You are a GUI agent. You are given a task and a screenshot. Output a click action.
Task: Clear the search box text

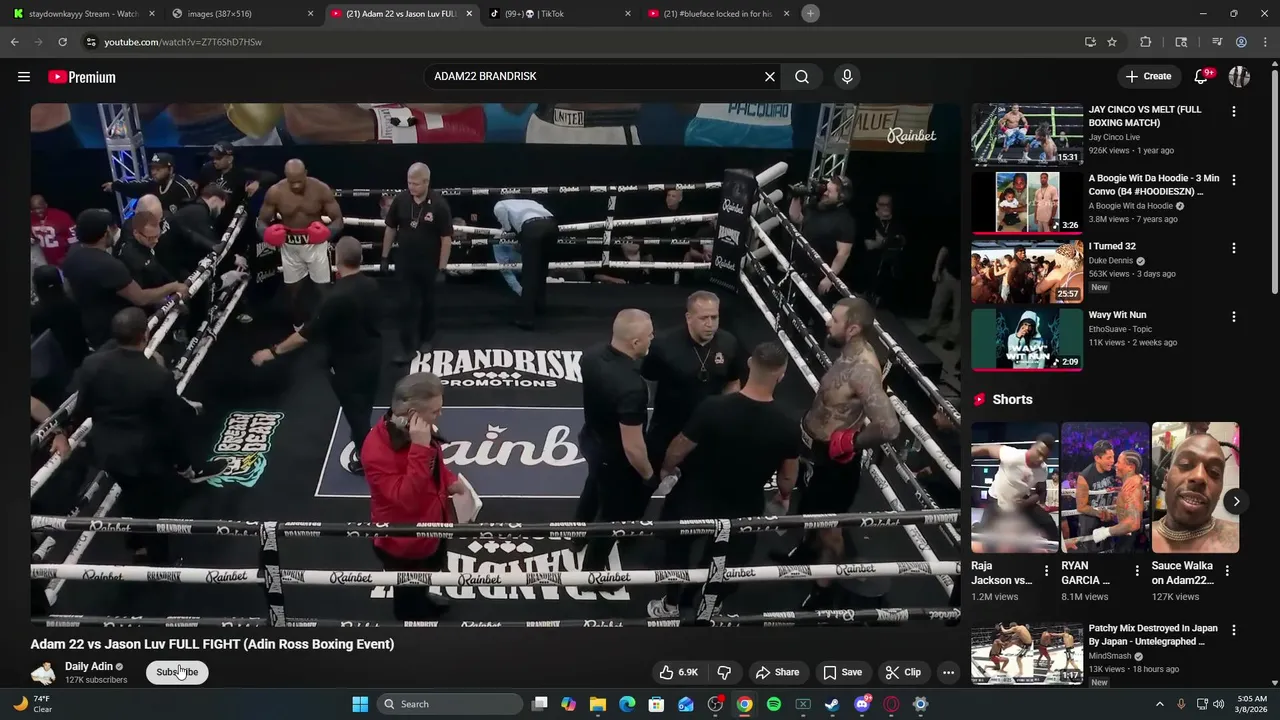[770, 77]
